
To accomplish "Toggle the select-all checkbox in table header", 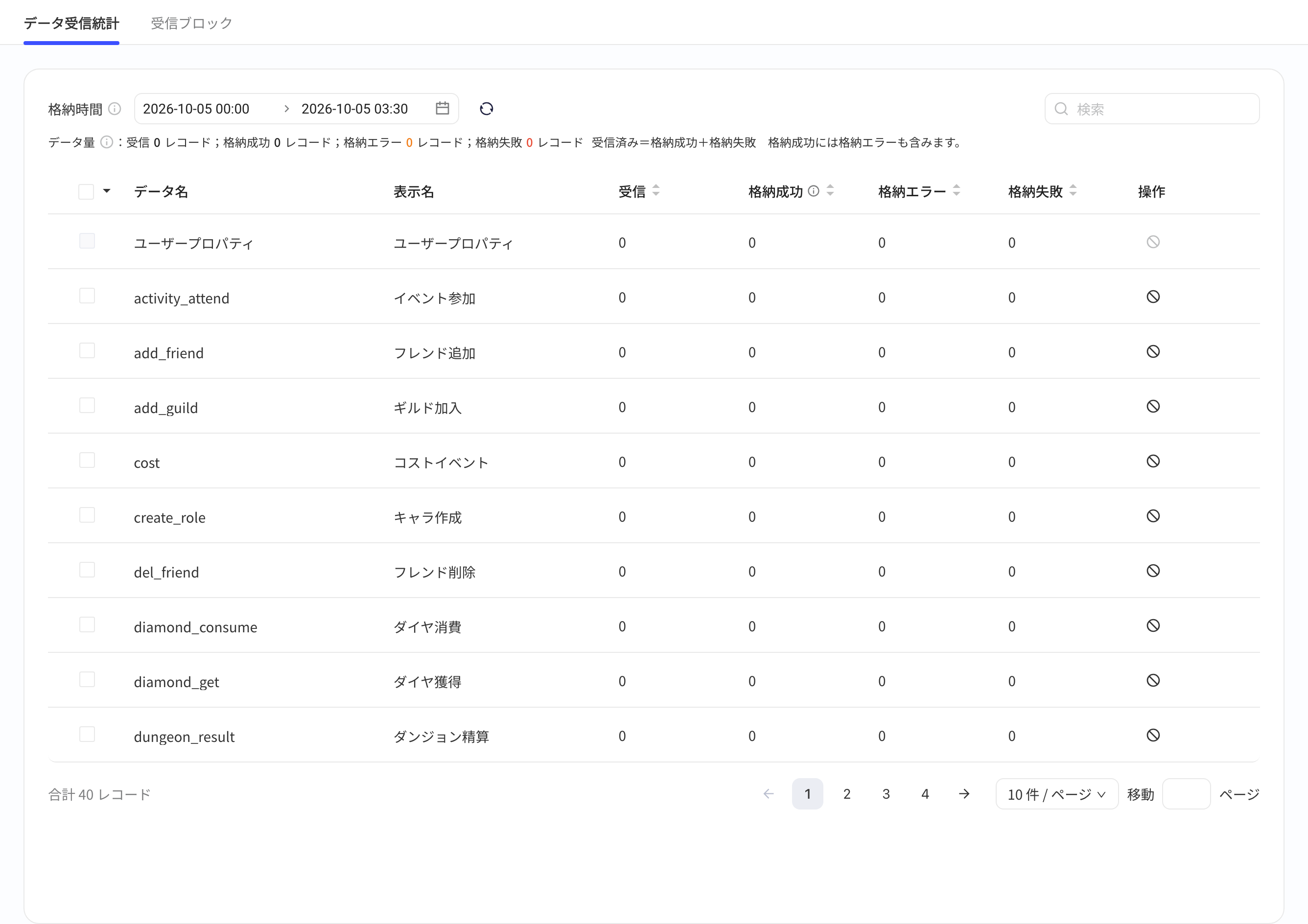I will point(86,191).
